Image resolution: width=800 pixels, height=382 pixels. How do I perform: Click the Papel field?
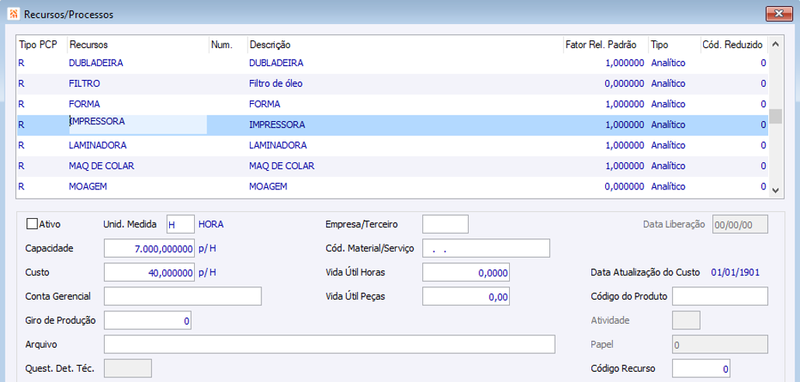(x=720, y=344)
